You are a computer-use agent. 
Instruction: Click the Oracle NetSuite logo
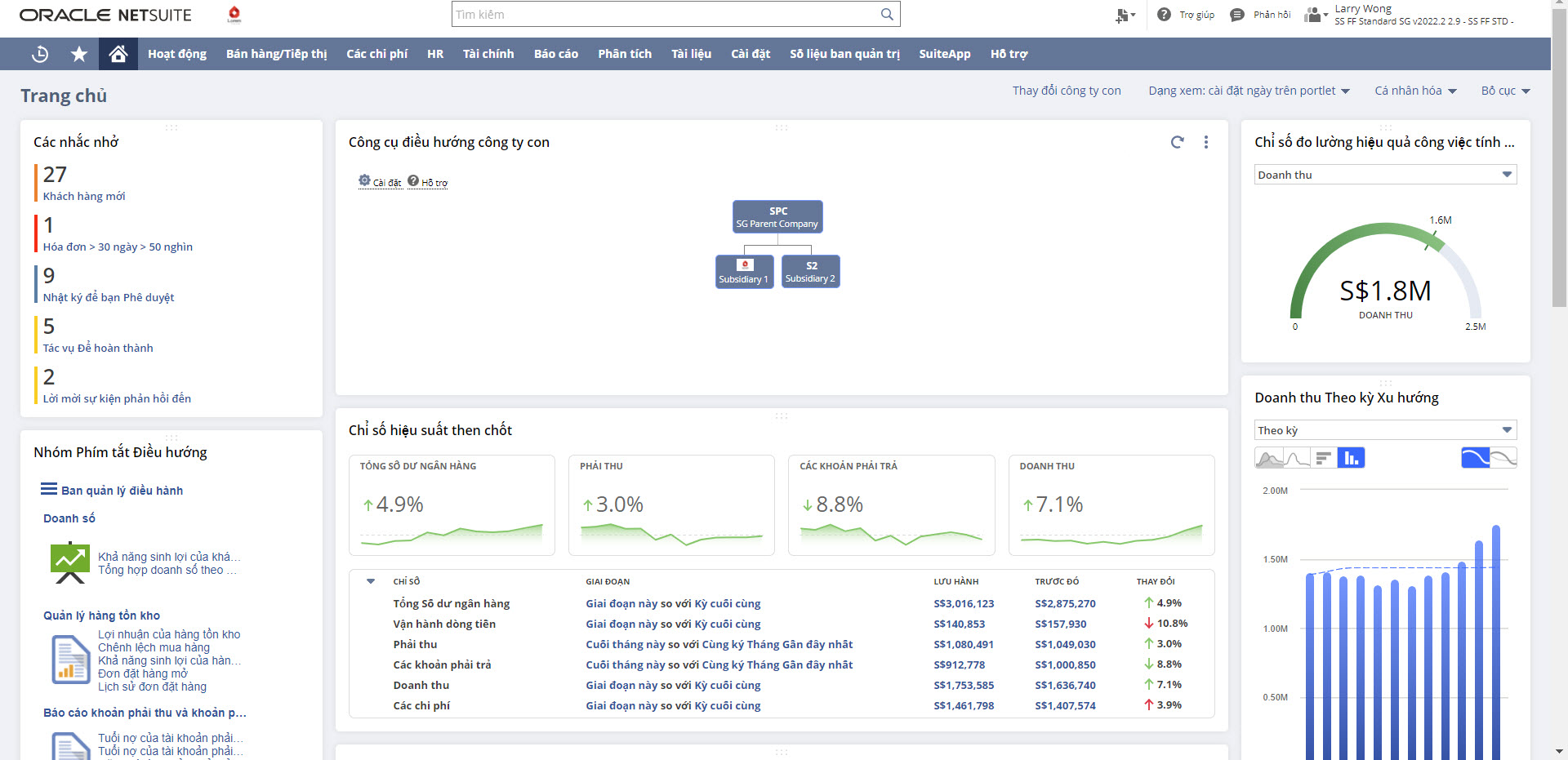tap(105, 15)
